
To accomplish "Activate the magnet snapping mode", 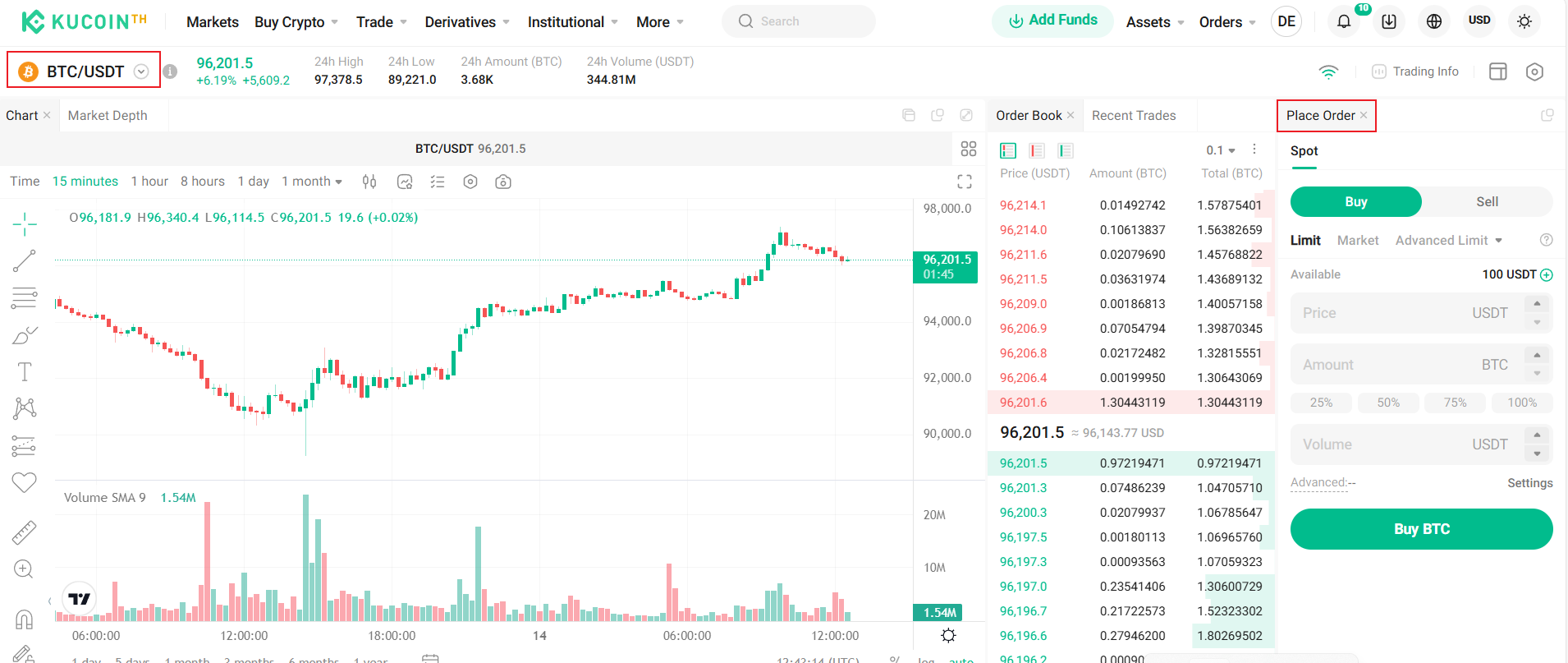I will (24, 619).
